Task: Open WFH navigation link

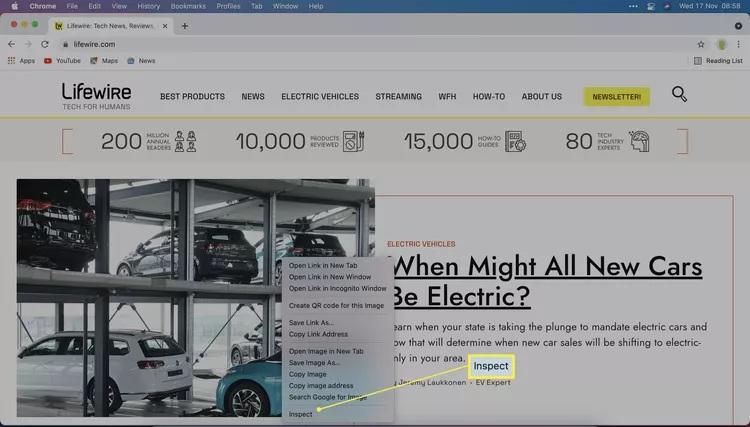Action: (x=447, y=97)
